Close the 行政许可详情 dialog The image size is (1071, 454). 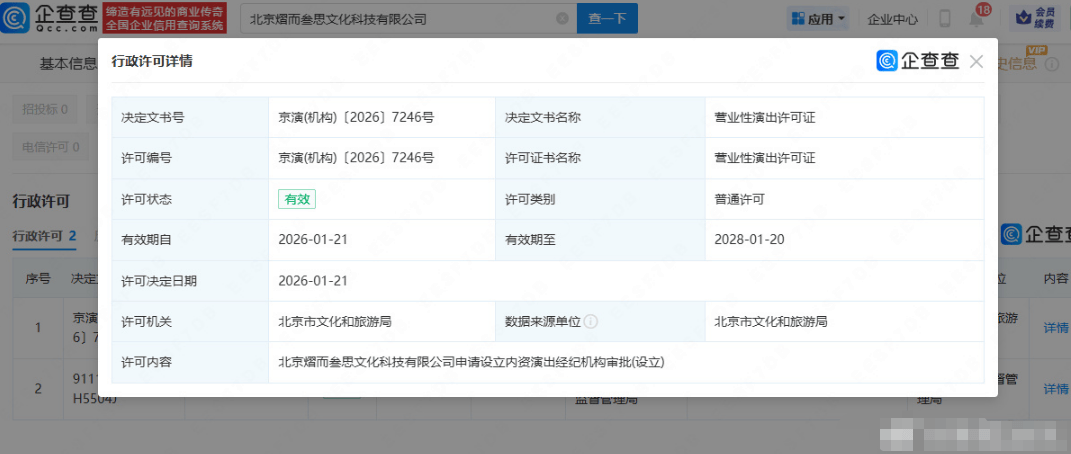[976, 62]
